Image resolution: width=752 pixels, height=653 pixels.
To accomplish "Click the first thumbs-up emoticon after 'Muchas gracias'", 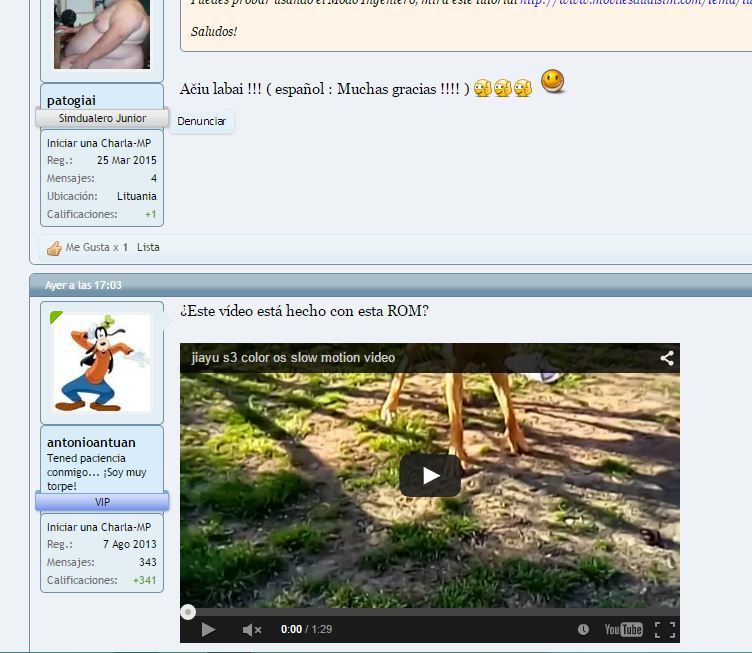I will pos(482,88).
